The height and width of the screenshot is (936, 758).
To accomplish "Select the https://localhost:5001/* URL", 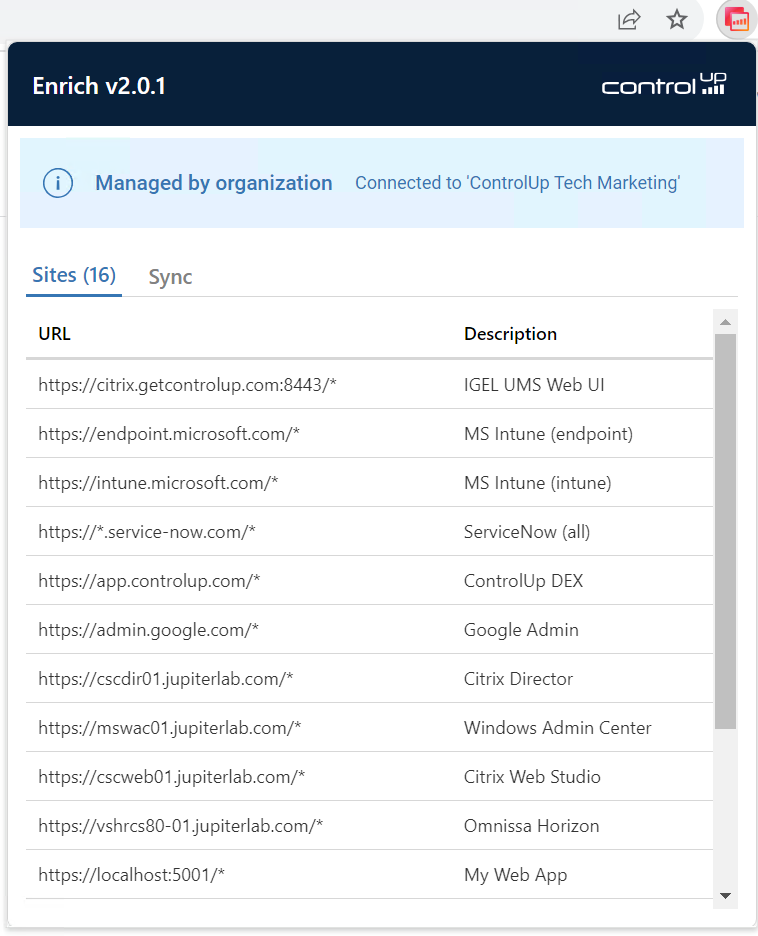I will pyautogui.click(x=131, y=875).
